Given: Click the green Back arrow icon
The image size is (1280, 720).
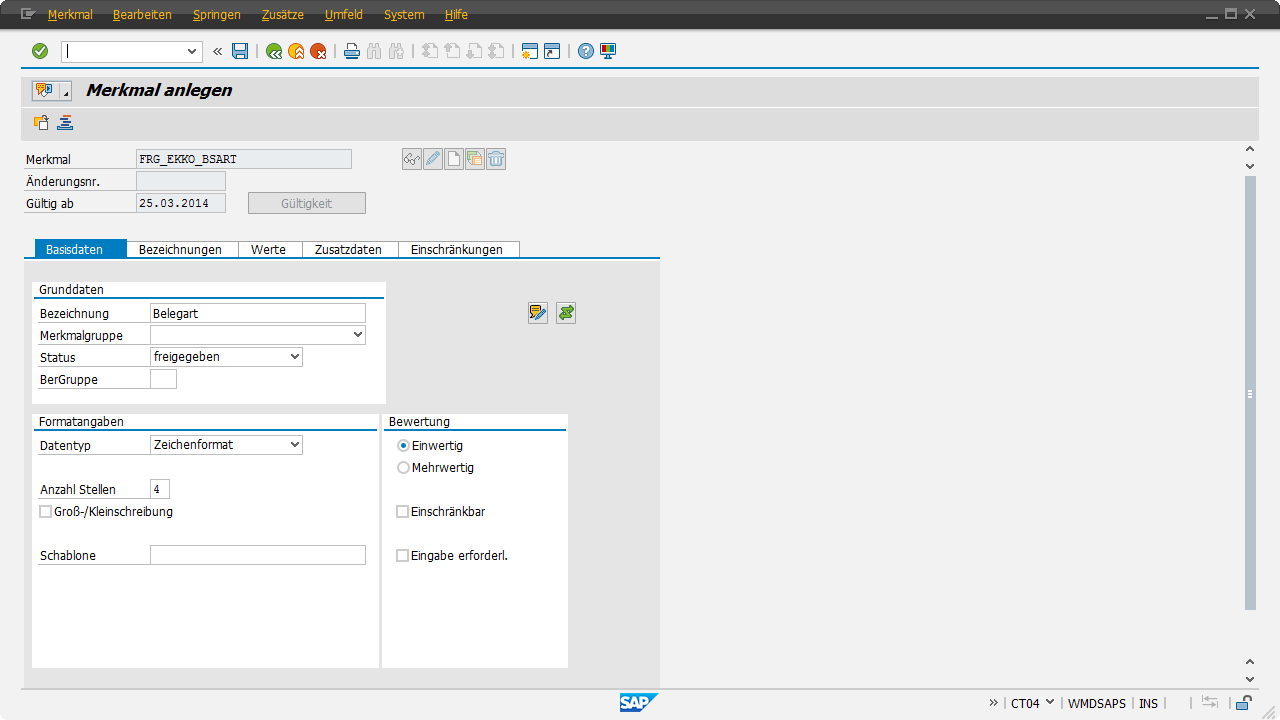Looking at the screenshot, I should [274, 51].
